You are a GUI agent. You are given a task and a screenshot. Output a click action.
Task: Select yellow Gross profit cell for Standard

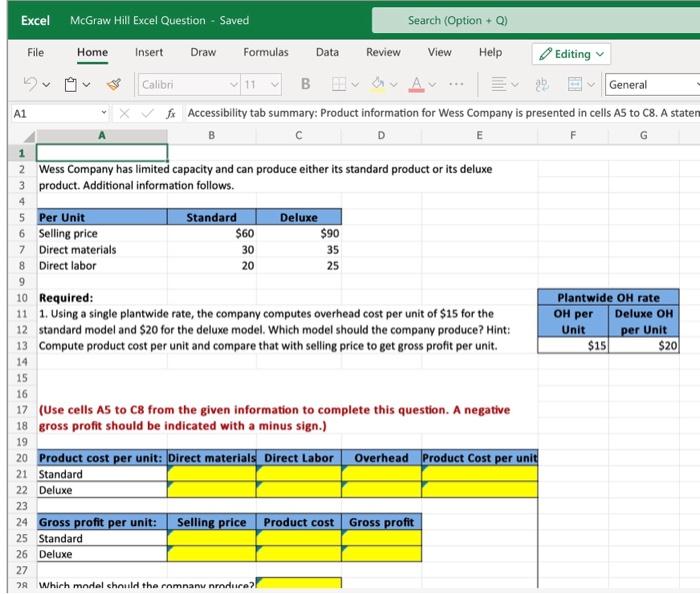pyautogui.click(x=381, y=538)
